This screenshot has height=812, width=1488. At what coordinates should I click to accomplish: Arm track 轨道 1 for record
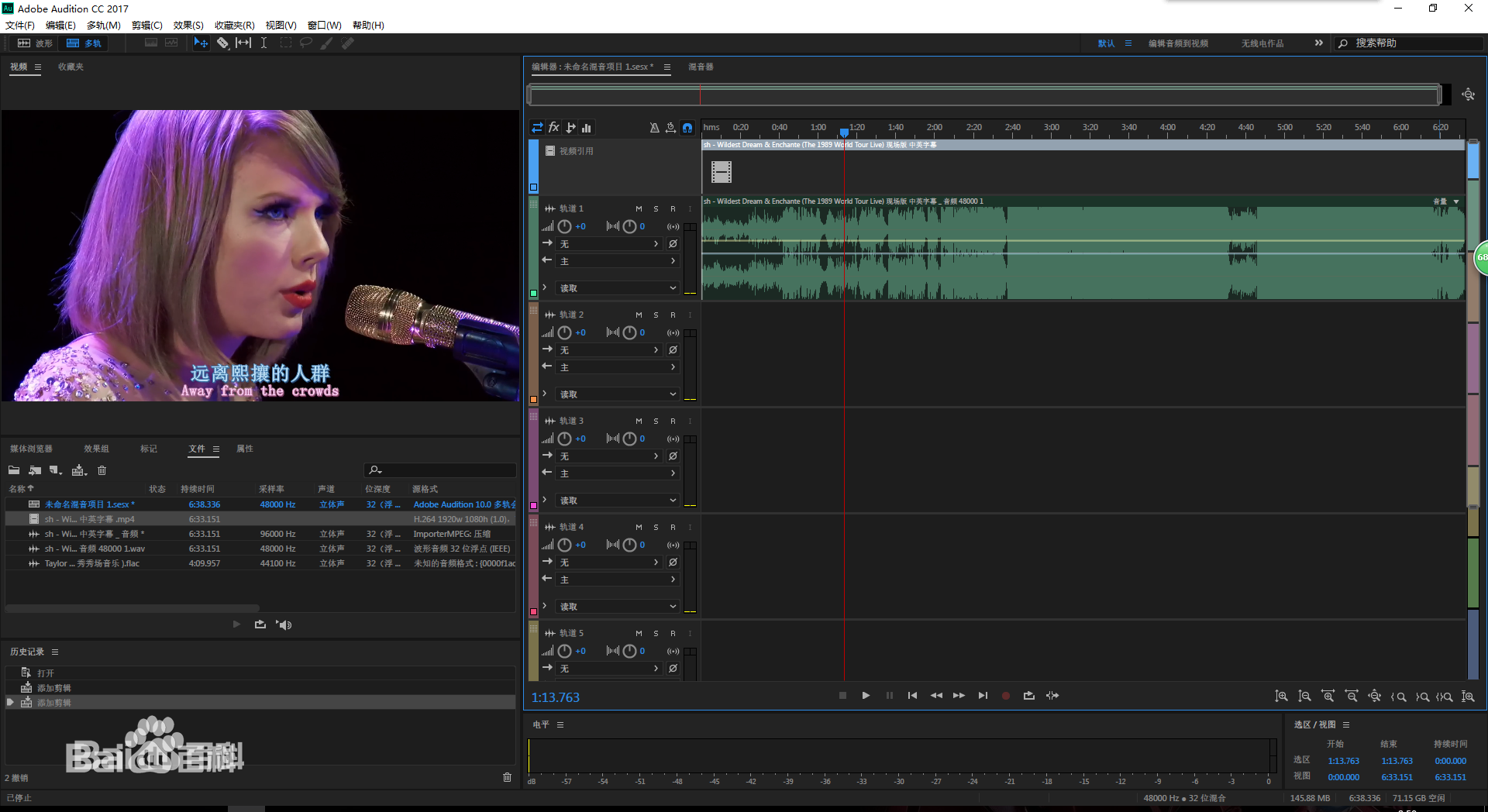(x=673, y=209)
